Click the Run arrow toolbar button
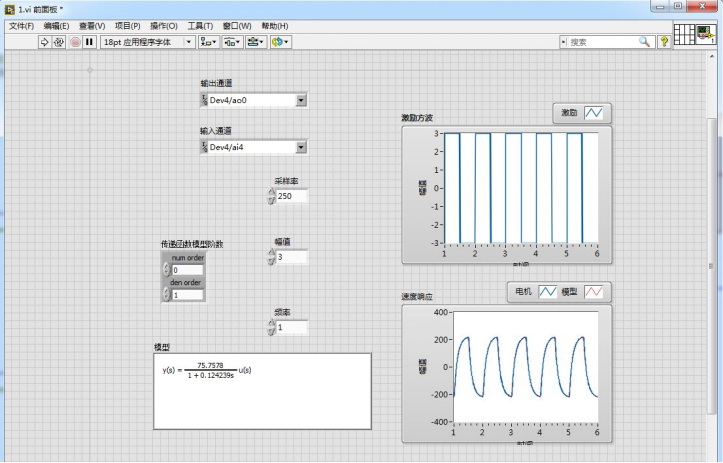Viewport: 723px width, 463px height. [44, 42]
